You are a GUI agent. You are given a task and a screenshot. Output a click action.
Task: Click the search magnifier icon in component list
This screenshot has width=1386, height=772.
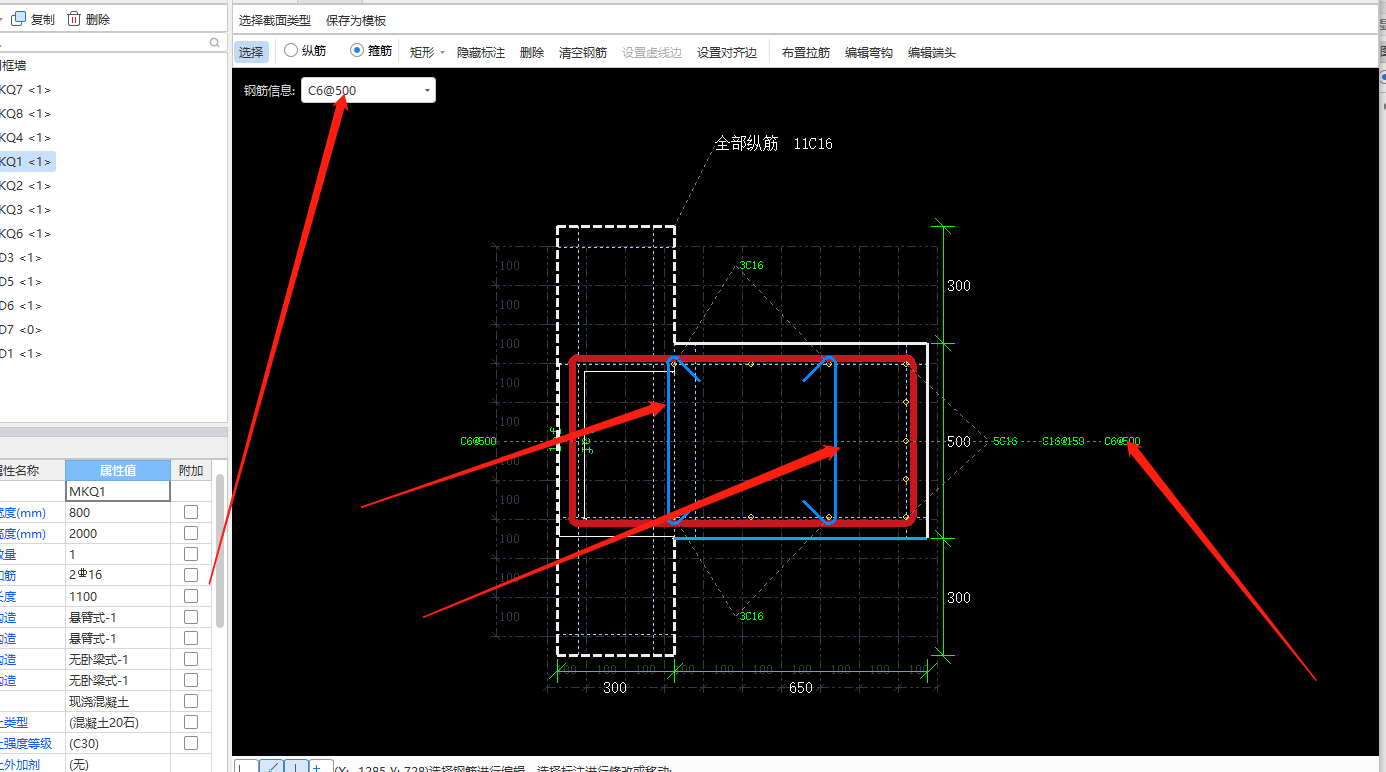pyautogui.click(x=214, y=43)
